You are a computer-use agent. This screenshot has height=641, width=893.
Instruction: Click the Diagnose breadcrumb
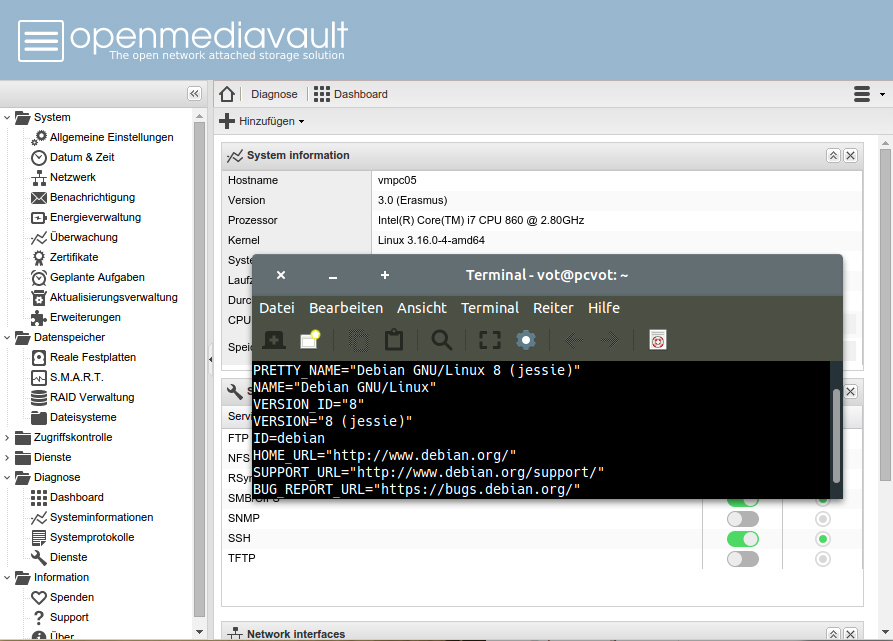(x=274, y=94)
